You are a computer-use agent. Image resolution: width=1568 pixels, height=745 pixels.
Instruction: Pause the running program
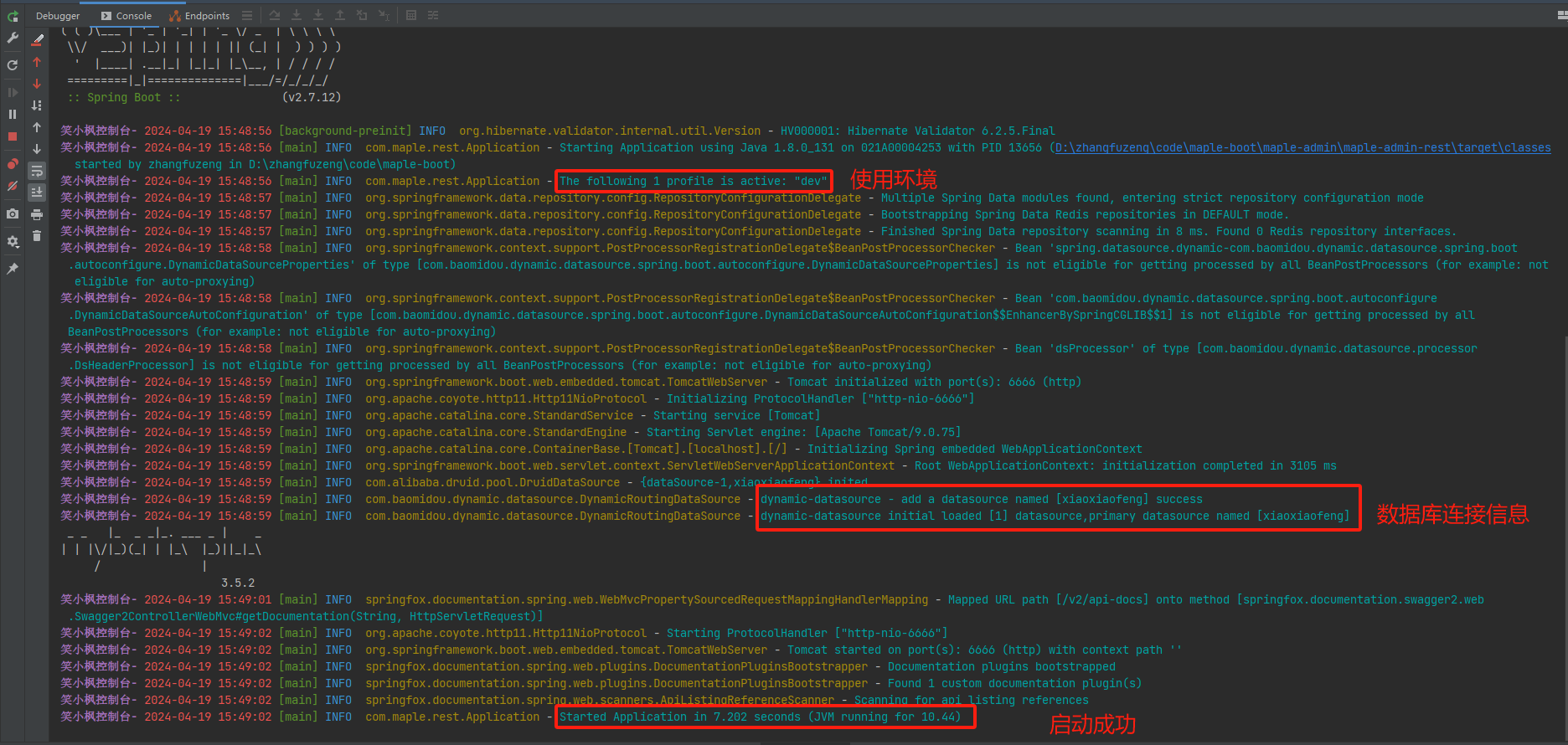[13, 114]
